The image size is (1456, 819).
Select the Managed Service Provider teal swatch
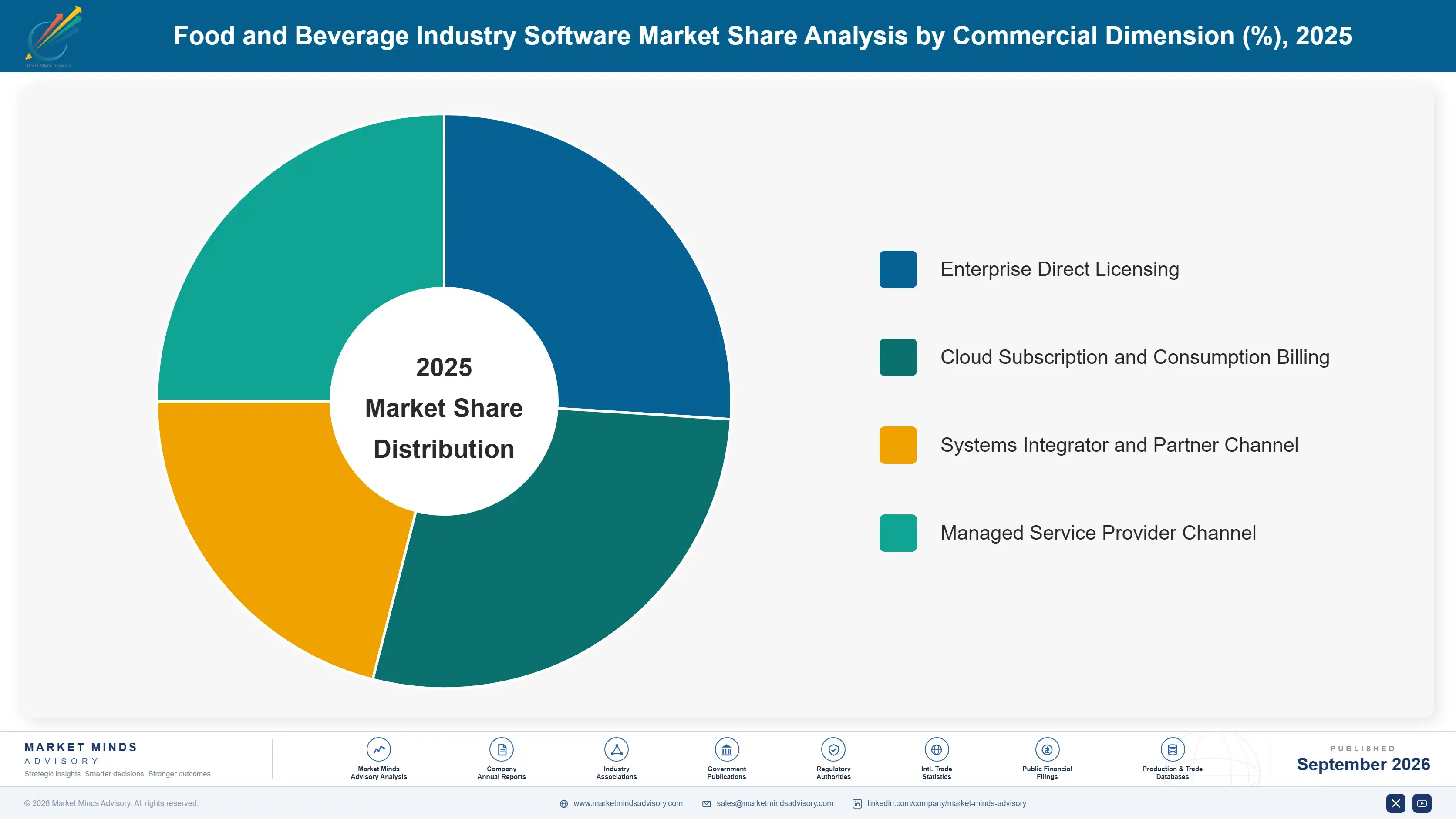(897, 533)
